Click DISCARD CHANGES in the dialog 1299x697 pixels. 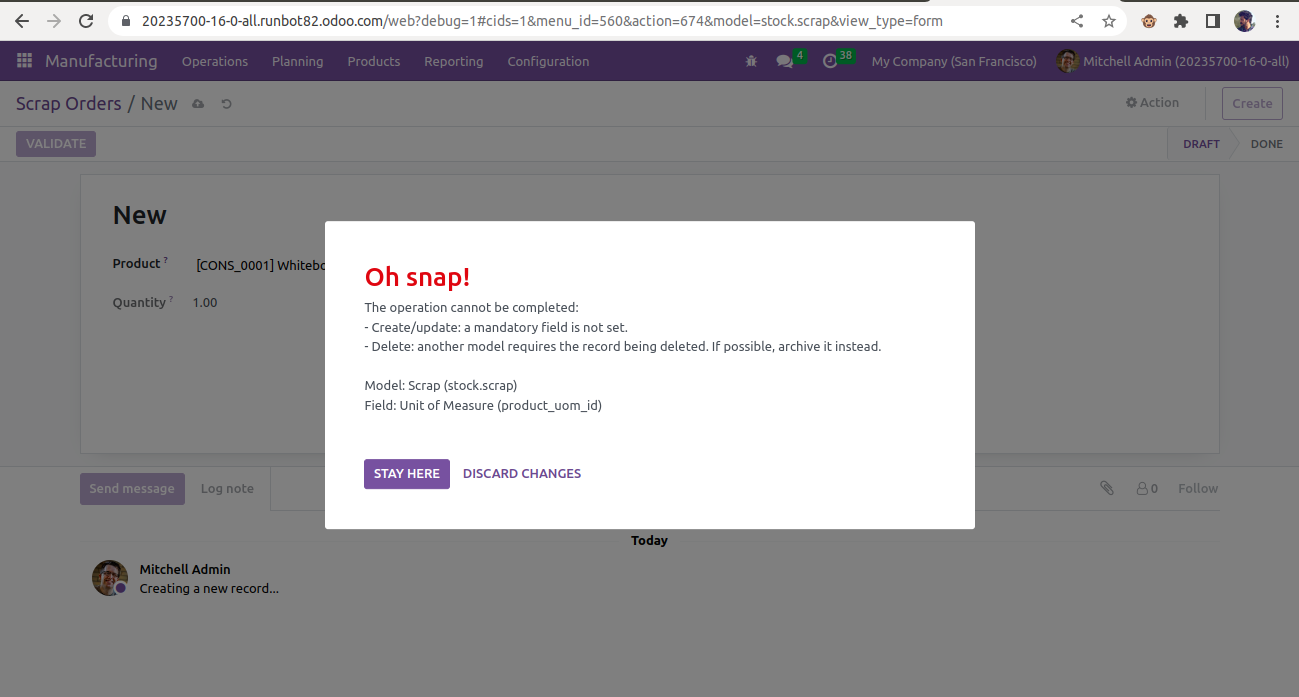pyautogui.click(x=522, y=474)
